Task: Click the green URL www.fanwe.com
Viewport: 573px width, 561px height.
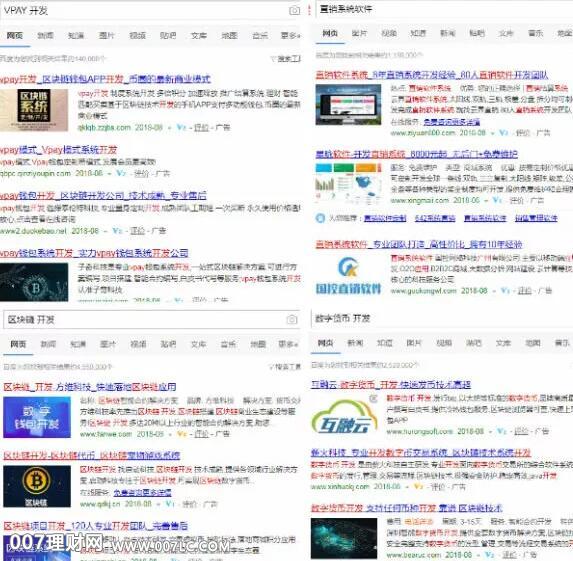Action: click(x=106, y=434)
